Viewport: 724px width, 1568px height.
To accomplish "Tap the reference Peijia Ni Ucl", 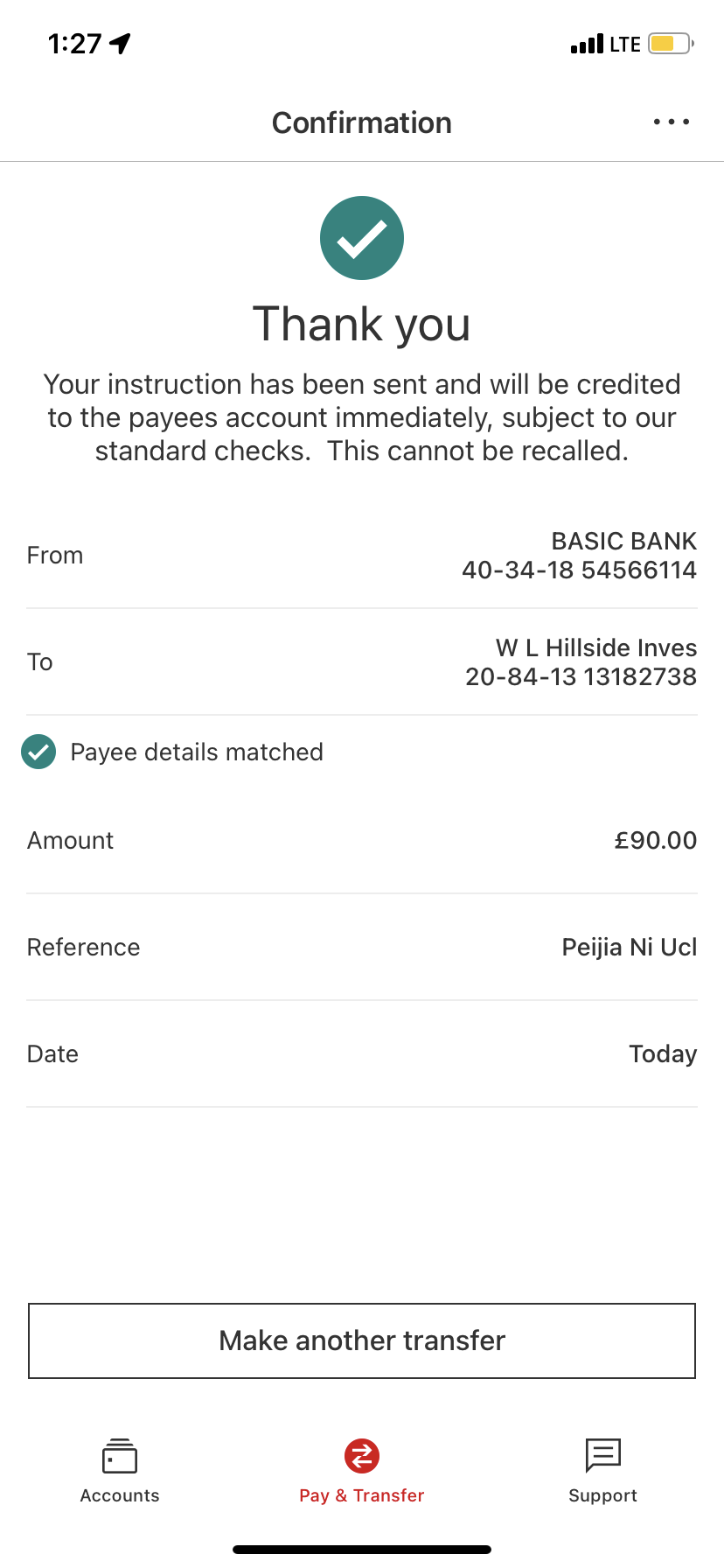I will coord(629,948).
